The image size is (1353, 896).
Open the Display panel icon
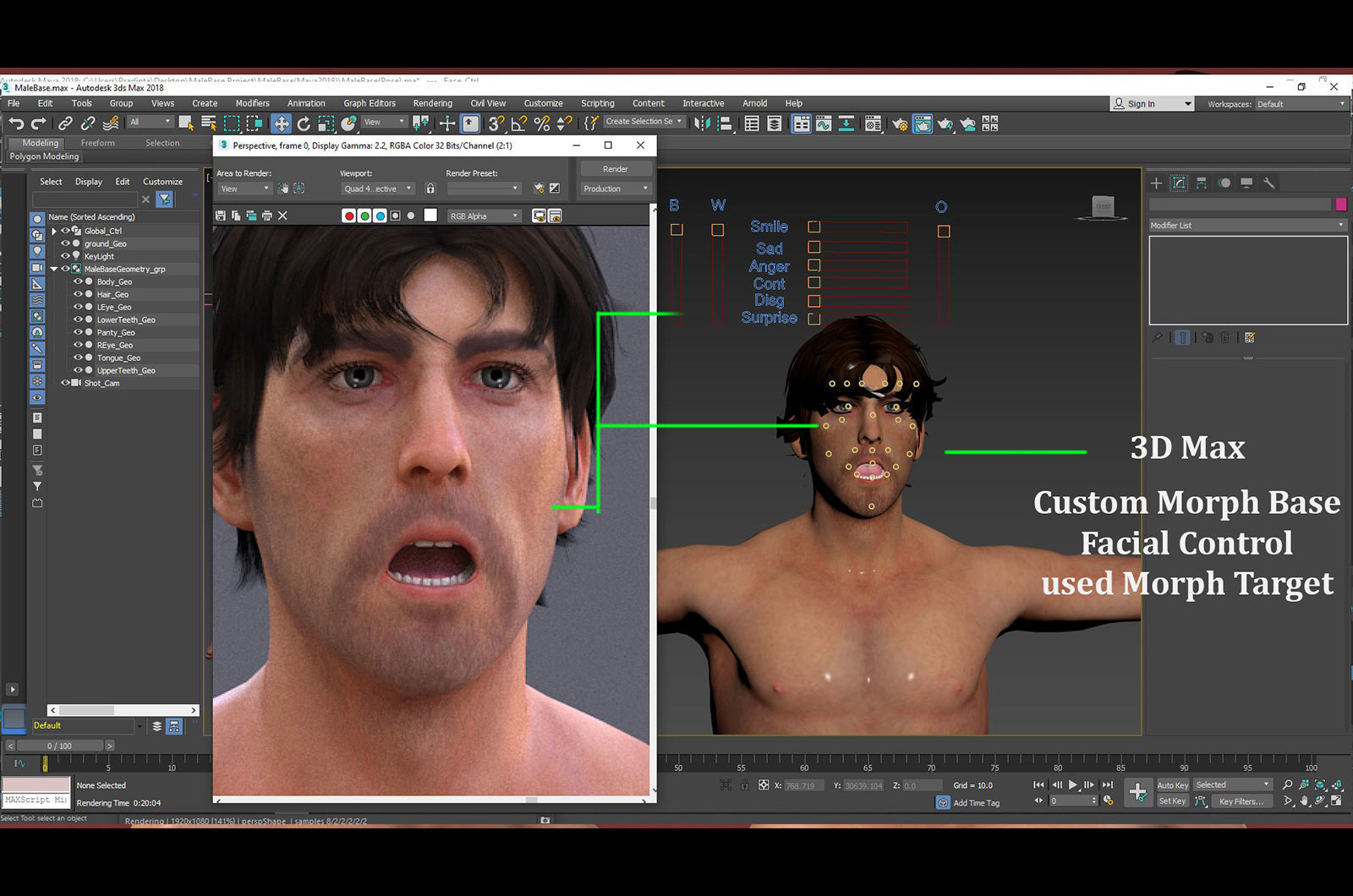[1246, 183]
